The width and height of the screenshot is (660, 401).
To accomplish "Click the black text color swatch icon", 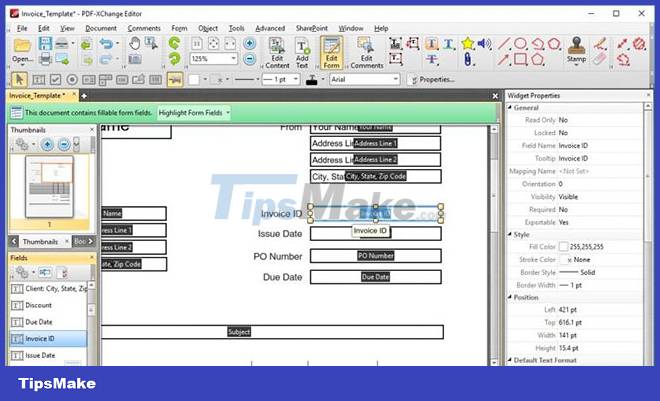I will pyautogui.click(x=311, y=80).
